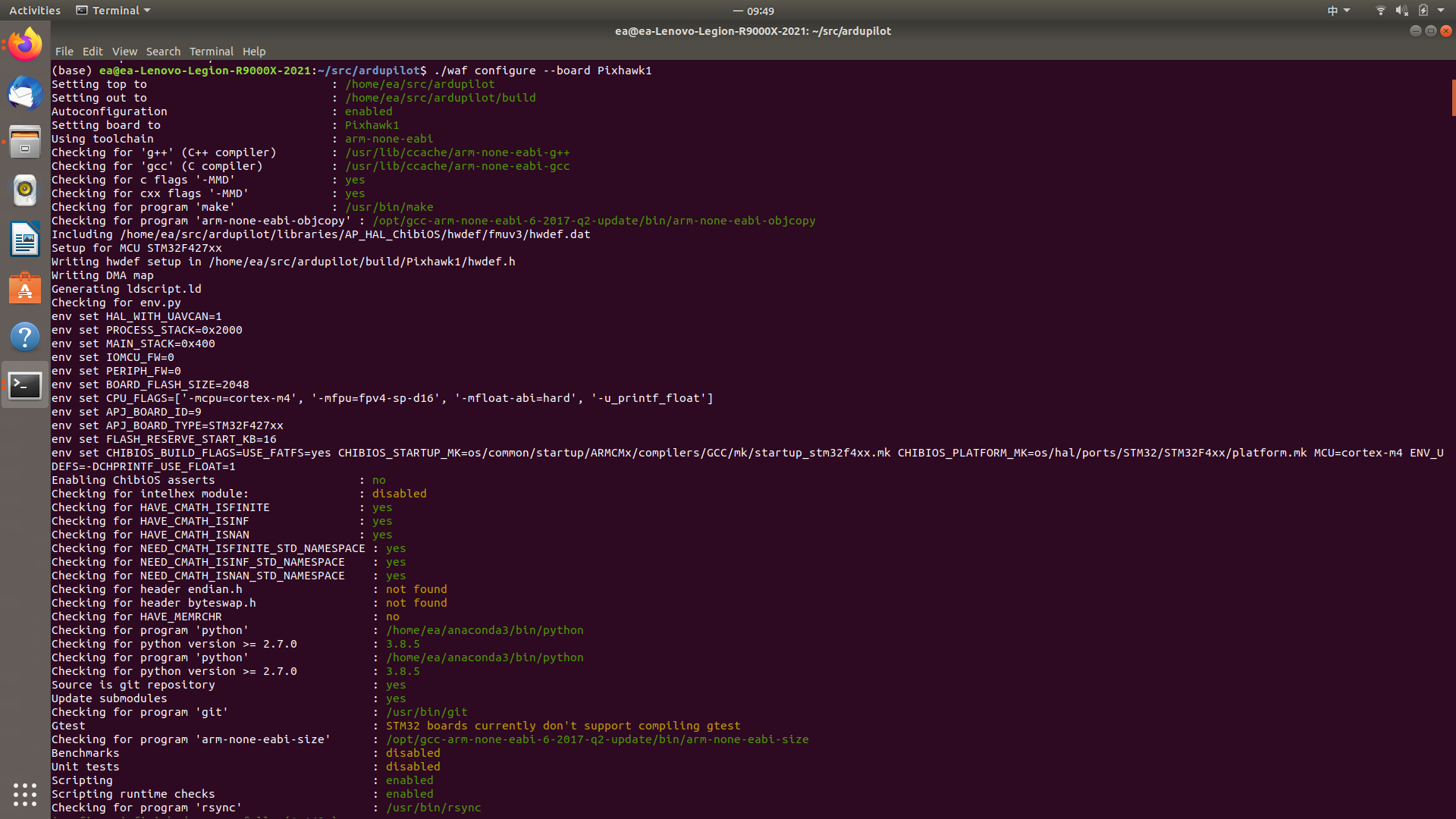Open LibreOffice Writer from the dock
The image size is (1456, 819).
tap(25, 239)
